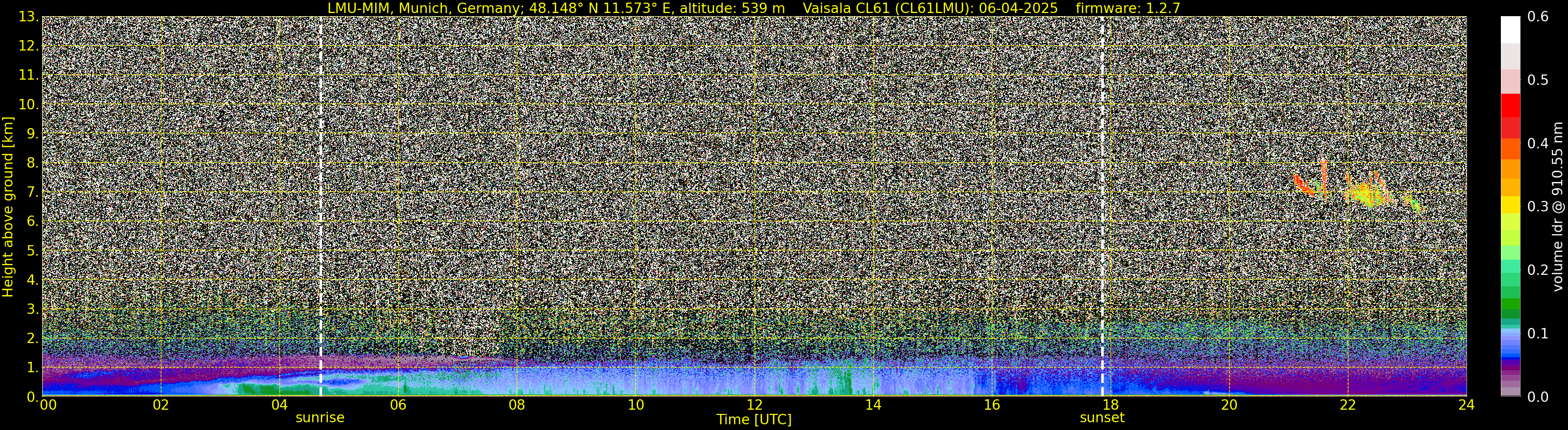Viewport: 1568px width, 430px height.
Task: Click the time axis label 18
Action: pyautogui.click(x=1110, y=405)
